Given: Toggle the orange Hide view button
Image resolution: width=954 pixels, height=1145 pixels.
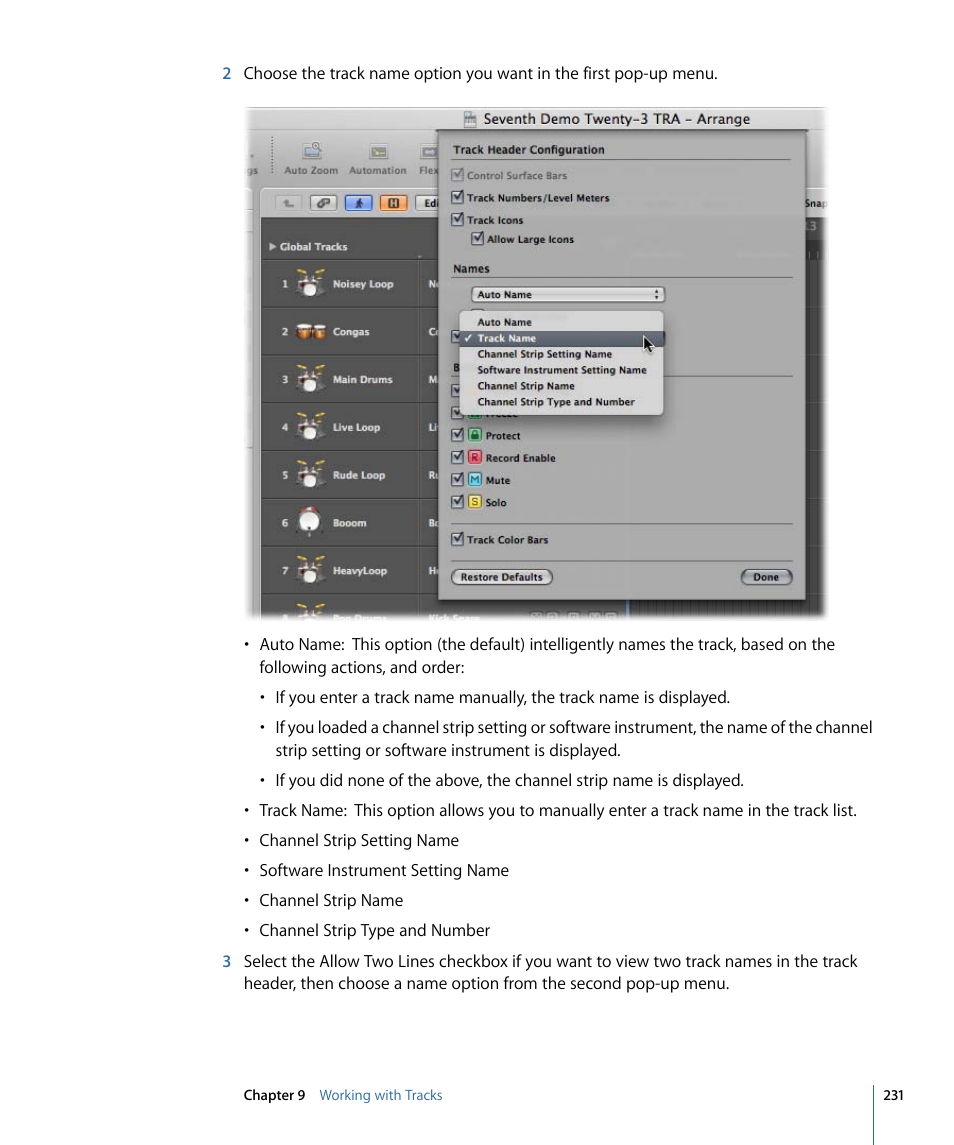Looking at the screenshot, I should (x=393, y=203).
